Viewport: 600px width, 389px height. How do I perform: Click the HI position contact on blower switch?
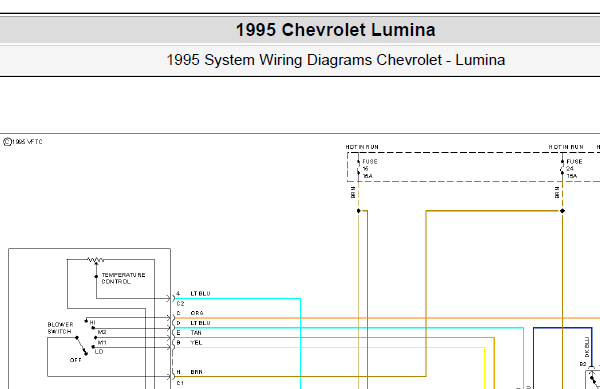86,321
